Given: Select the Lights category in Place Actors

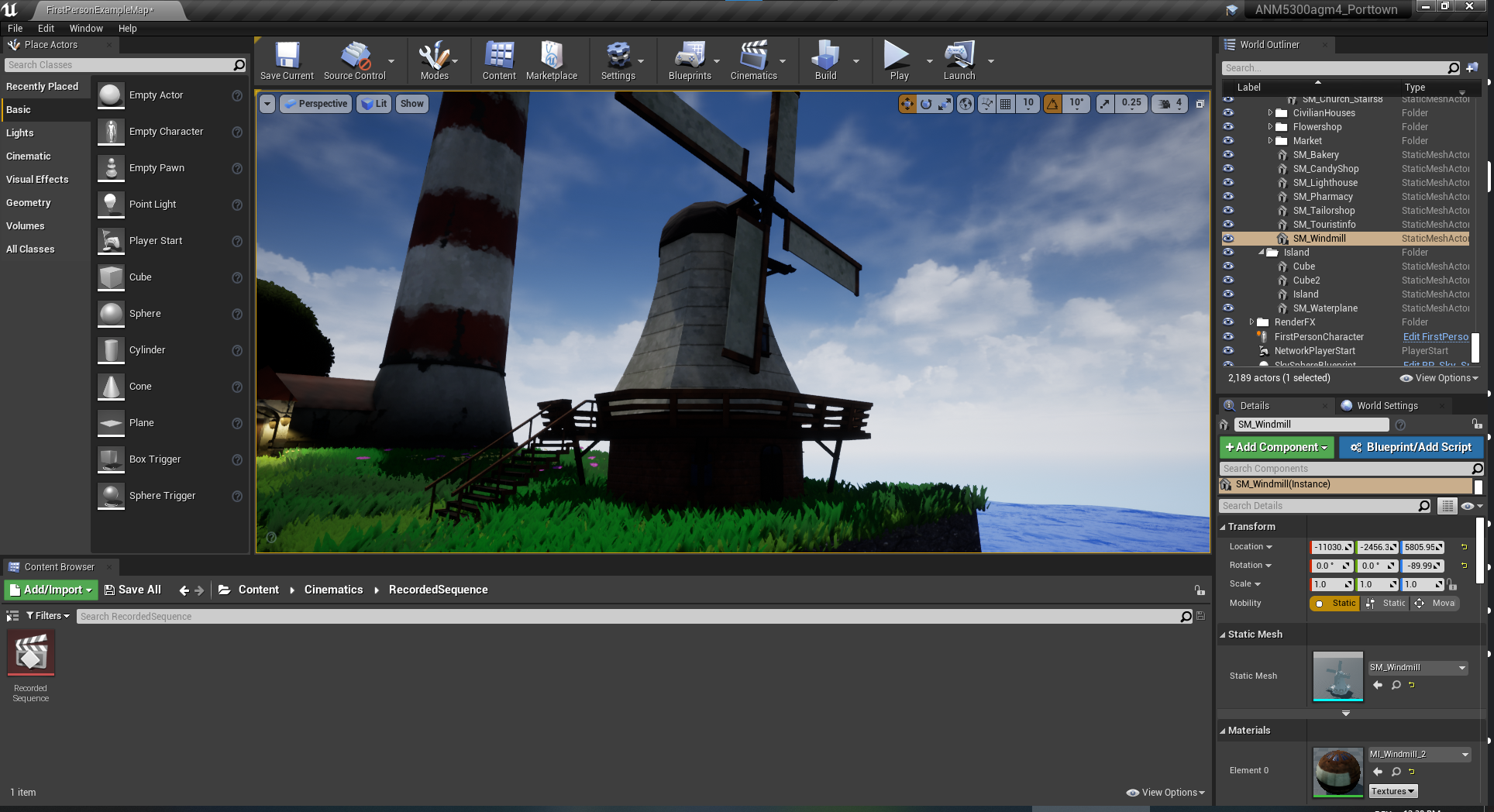Looking at the screenshot, I should [x=20, y=133].
